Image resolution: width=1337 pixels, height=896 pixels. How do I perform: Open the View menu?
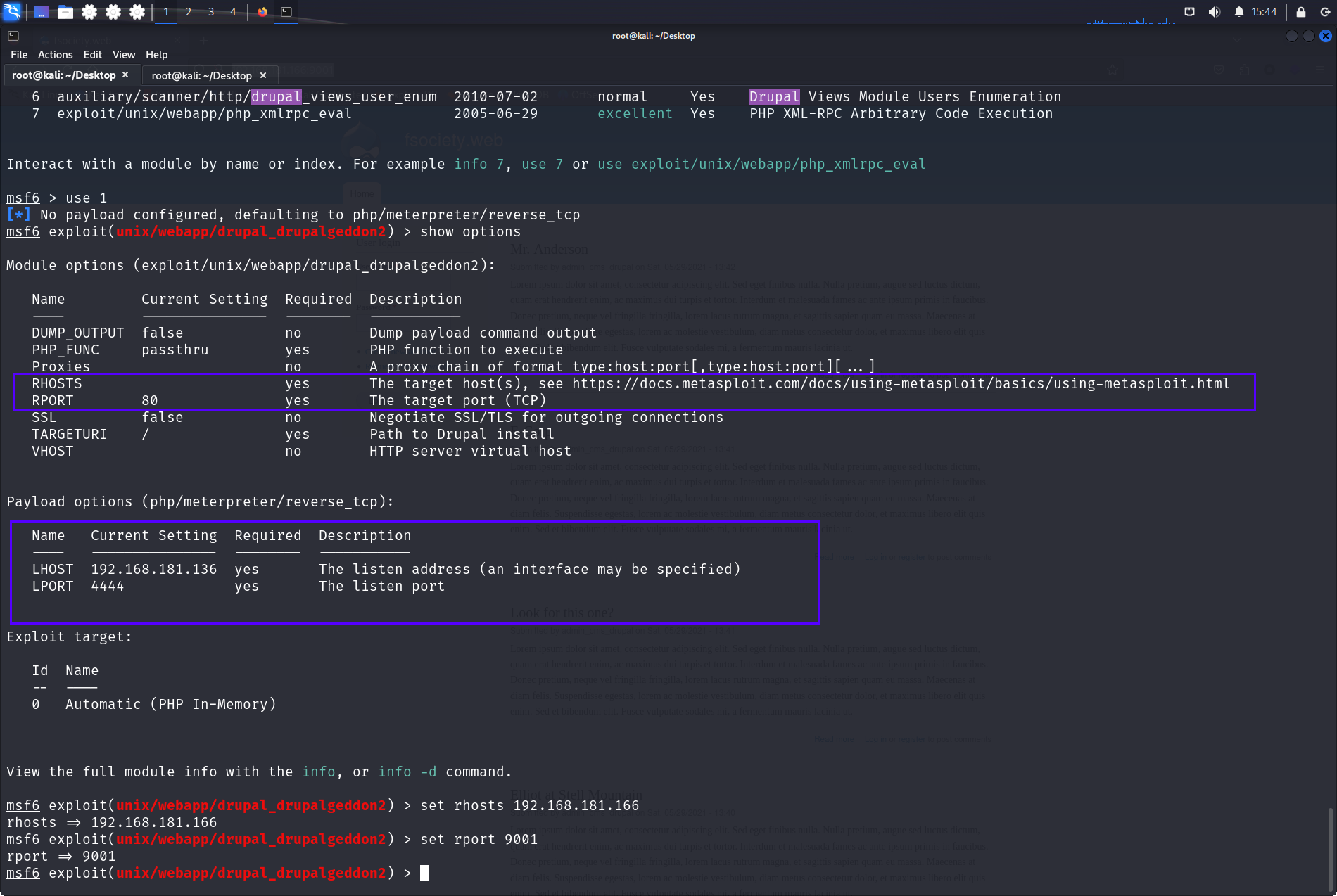tap(124, 55)
